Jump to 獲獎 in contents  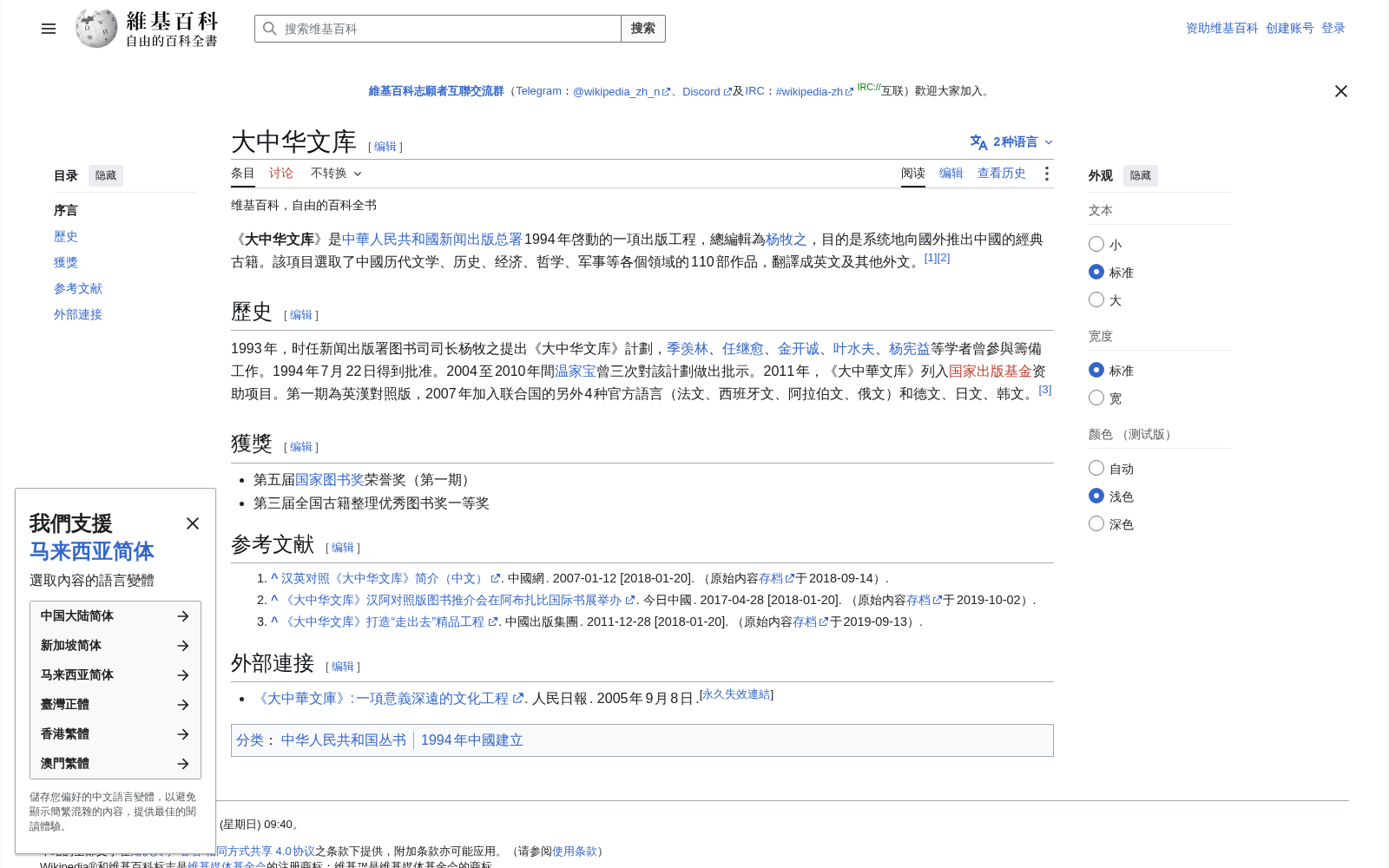click(66, 263)
